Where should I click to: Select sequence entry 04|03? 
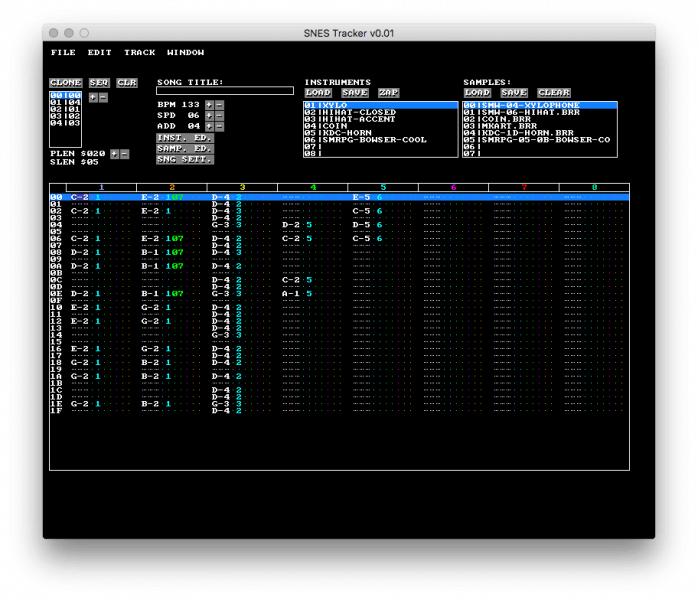pyautogui.click(x=65, y=123)
